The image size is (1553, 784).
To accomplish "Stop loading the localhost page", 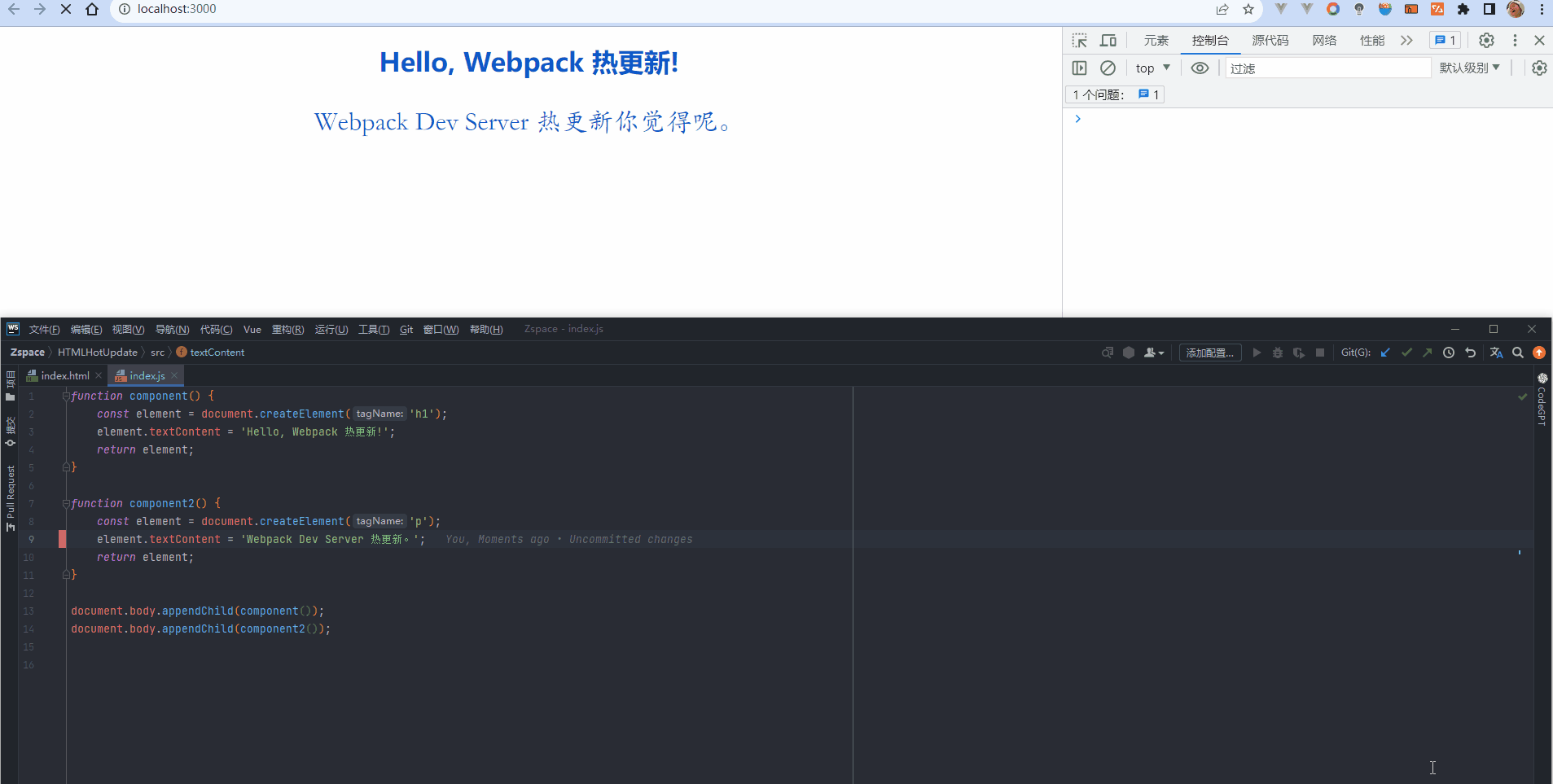I will pyautogui.click(x=66, y=9).
